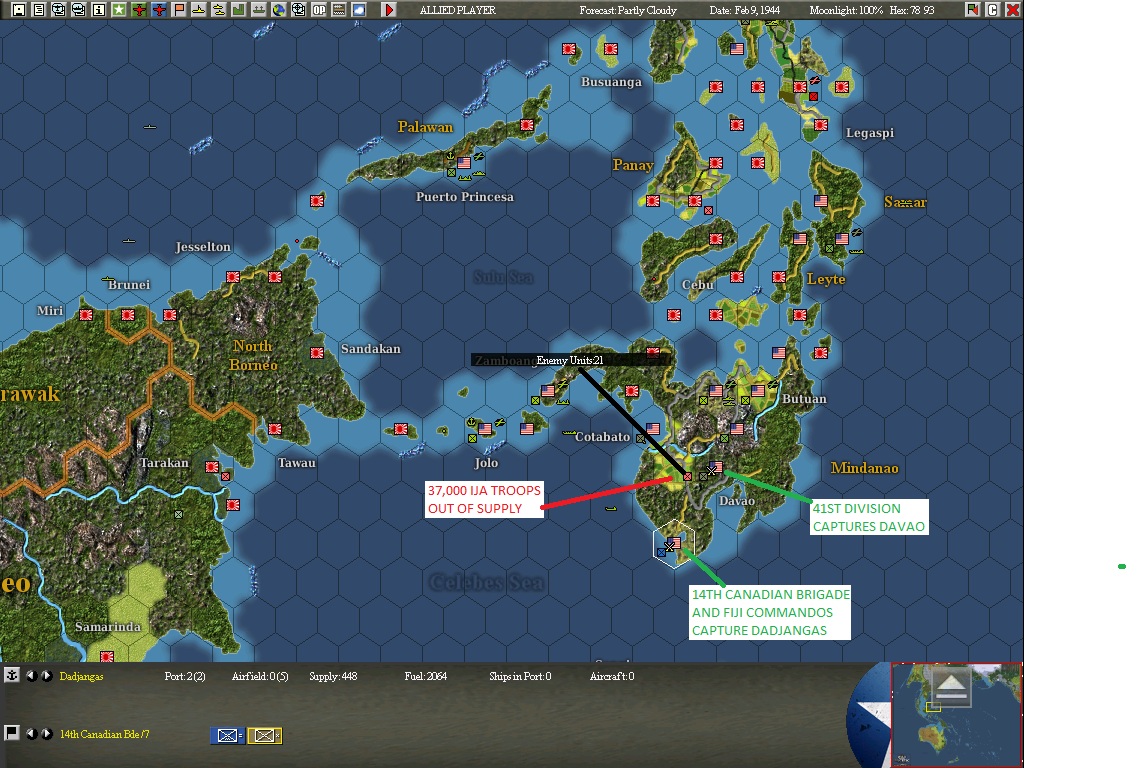Click the crosshair target toolbar icon
1137x774 pixels.
tap(298, 10)
